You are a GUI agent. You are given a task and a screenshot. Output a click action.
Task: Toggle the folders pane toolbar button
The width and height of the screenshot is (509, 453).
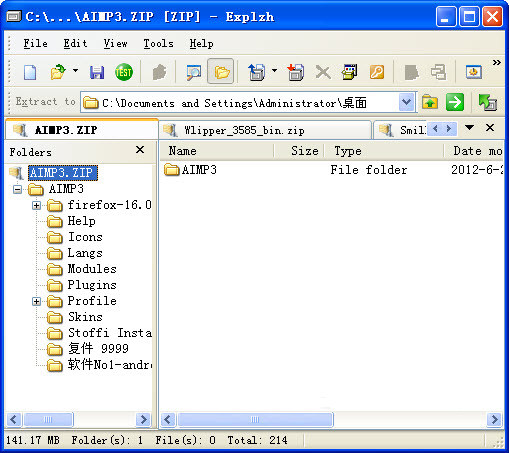click(221, 72)
